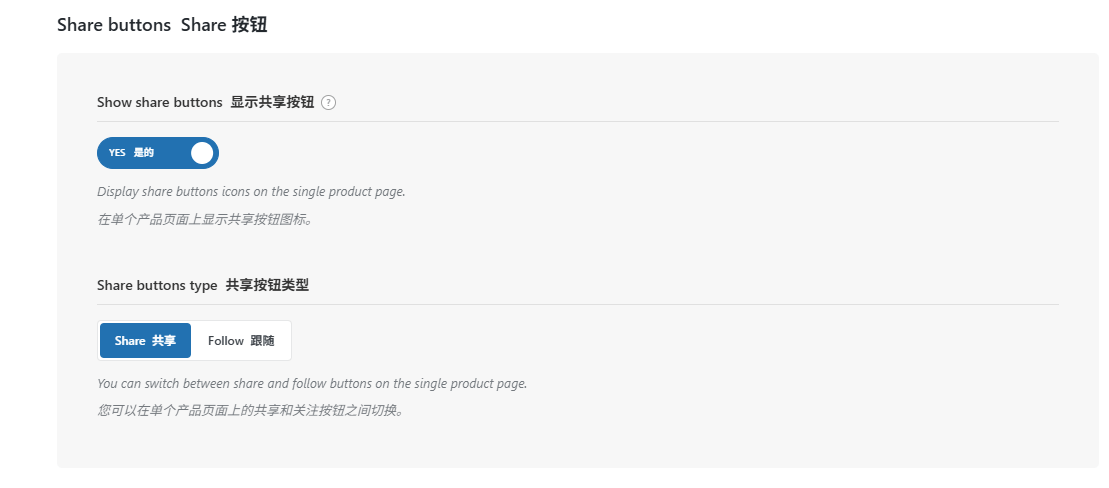Click the Show share buttons option label
Screen dimensions: 1109x488
[205, 103]
